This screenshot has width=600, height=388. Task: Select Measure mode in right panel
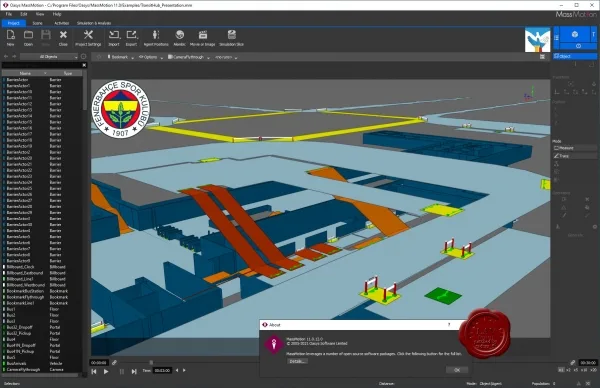[x=574, y=148]
